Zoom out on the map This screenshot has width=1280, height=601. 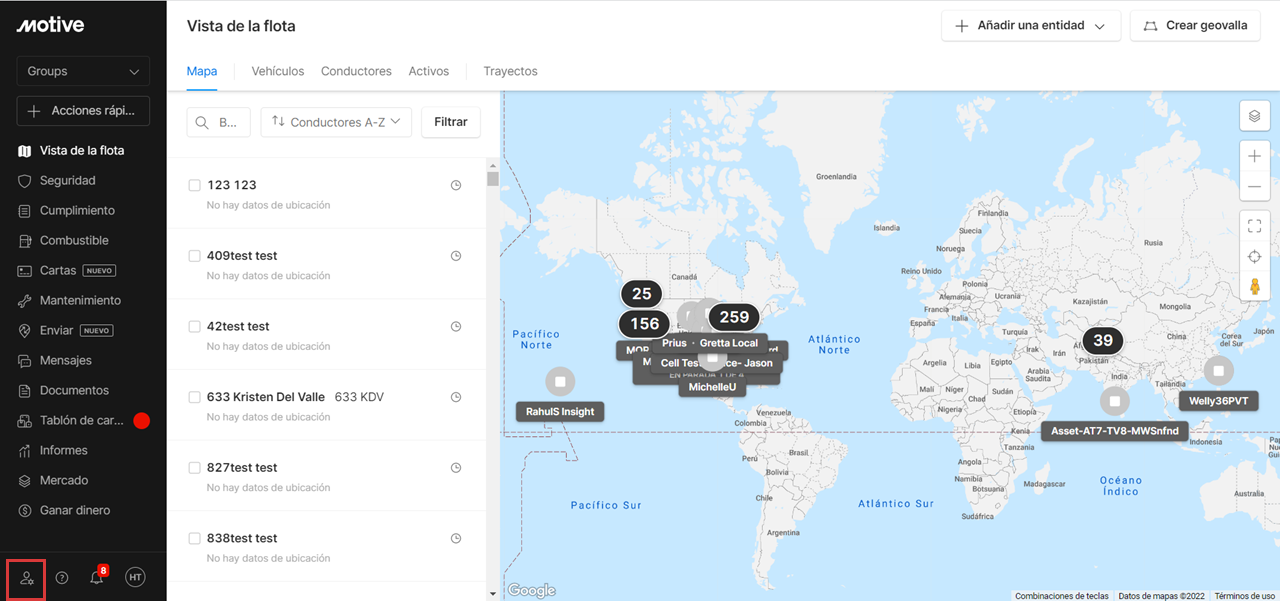point(1255,187)
